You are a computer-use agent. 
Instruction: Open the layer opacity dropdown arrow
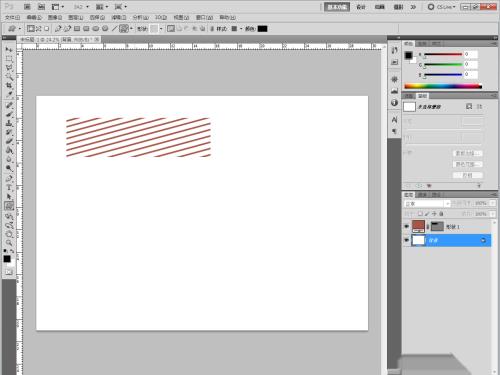(493, 203)
